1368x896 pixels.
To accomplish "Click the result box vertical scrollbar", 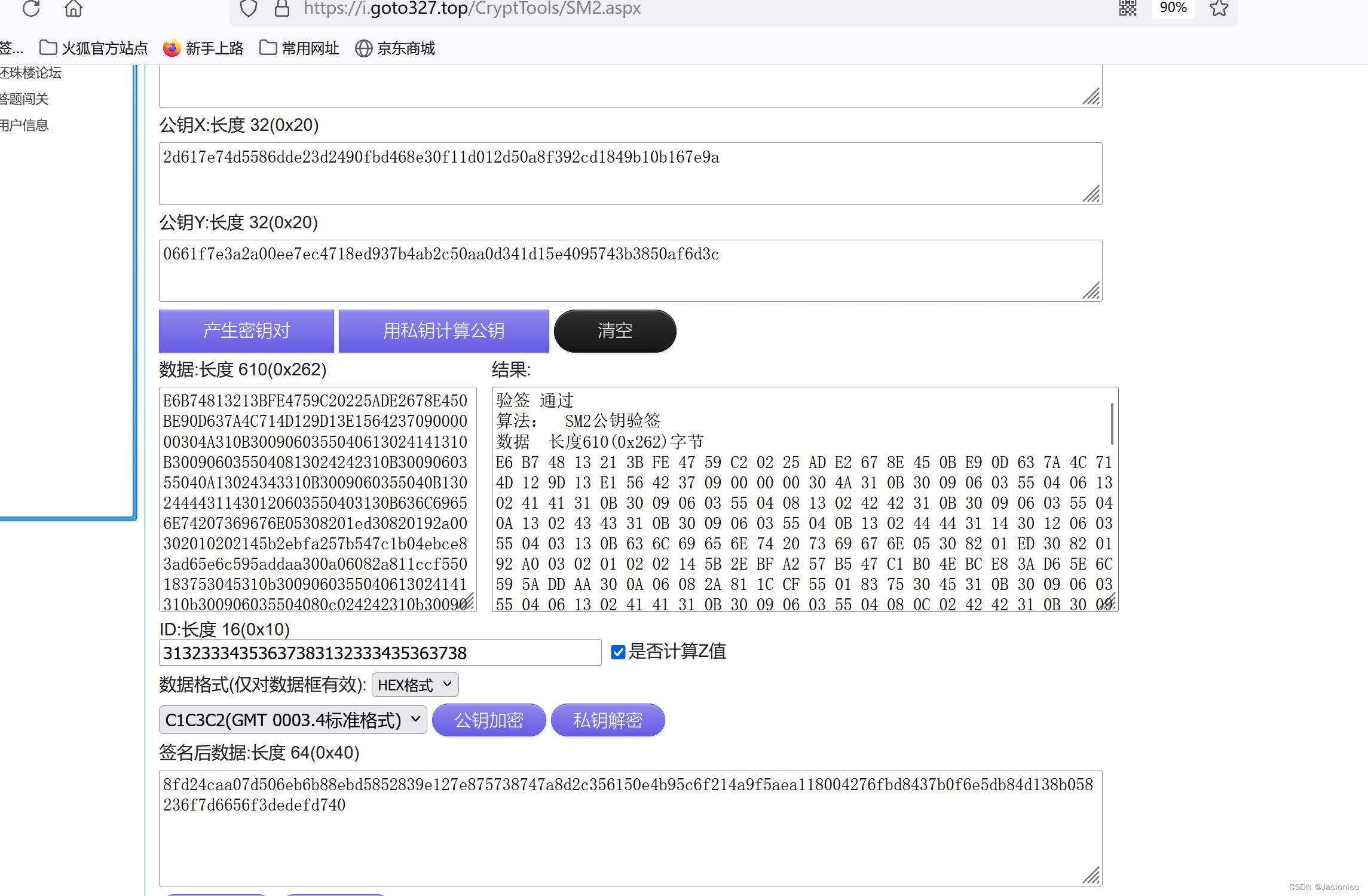I will tap(1112, 424).
